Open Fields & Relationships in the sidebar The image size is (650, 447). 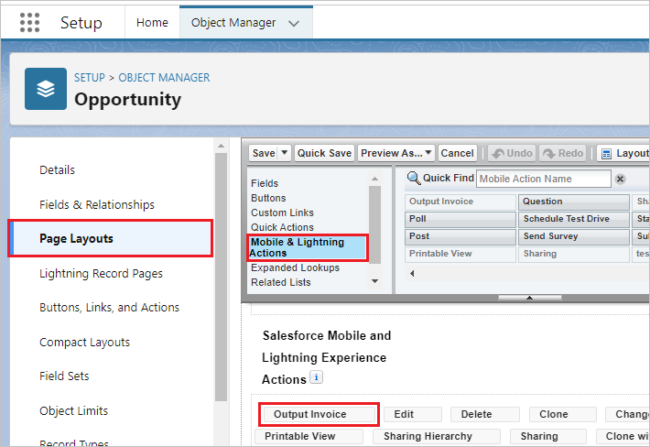[97, 205]
